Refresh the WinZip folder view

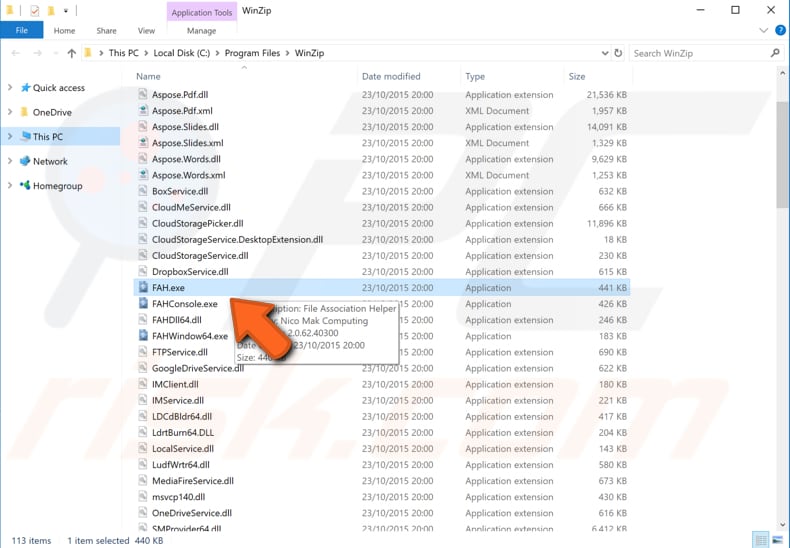point(618,53)
